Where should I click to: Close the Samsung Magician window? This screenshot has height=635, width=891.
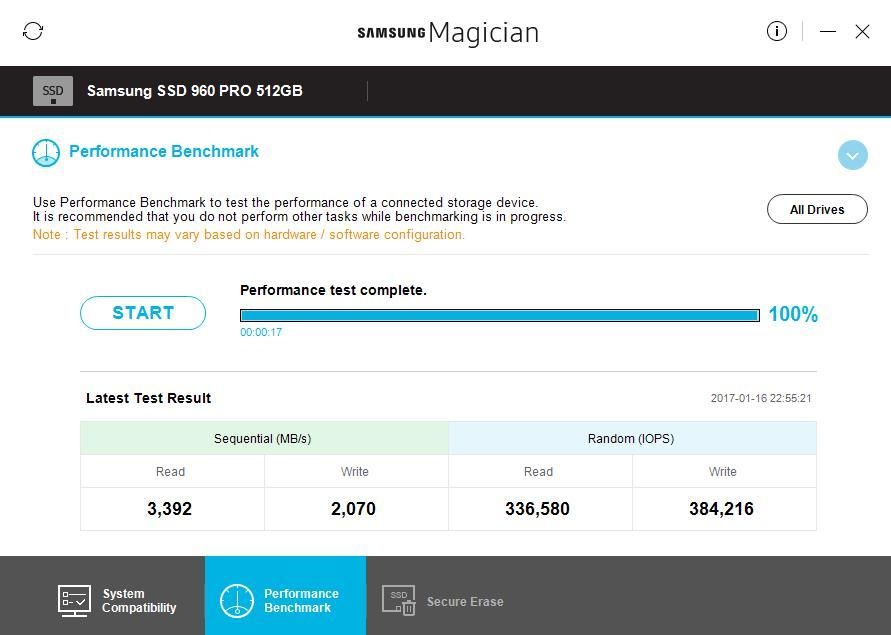point(863,31)
